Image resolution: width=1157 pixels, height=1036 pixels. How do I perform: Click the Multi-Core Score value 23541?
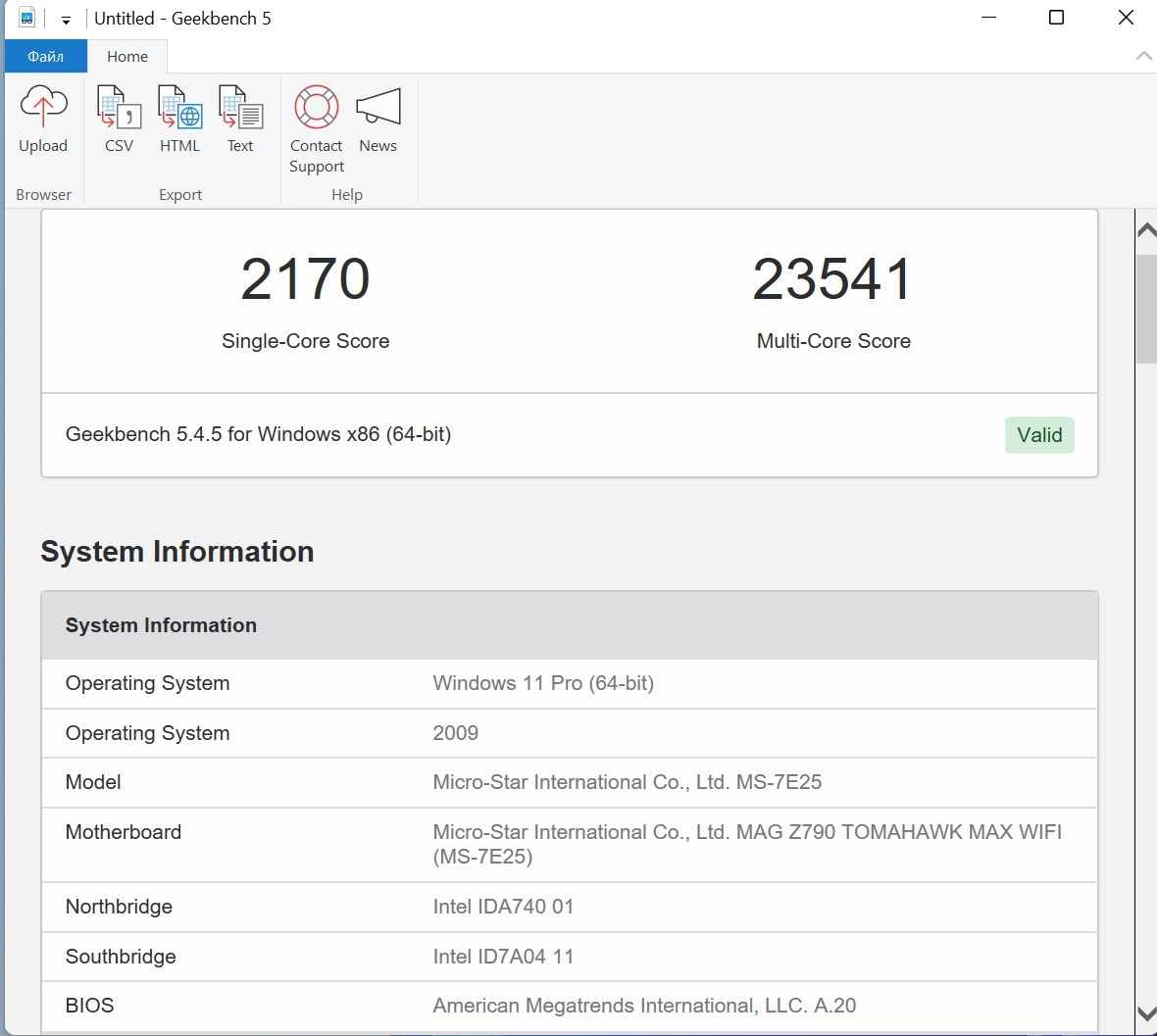tap(832, 279)
